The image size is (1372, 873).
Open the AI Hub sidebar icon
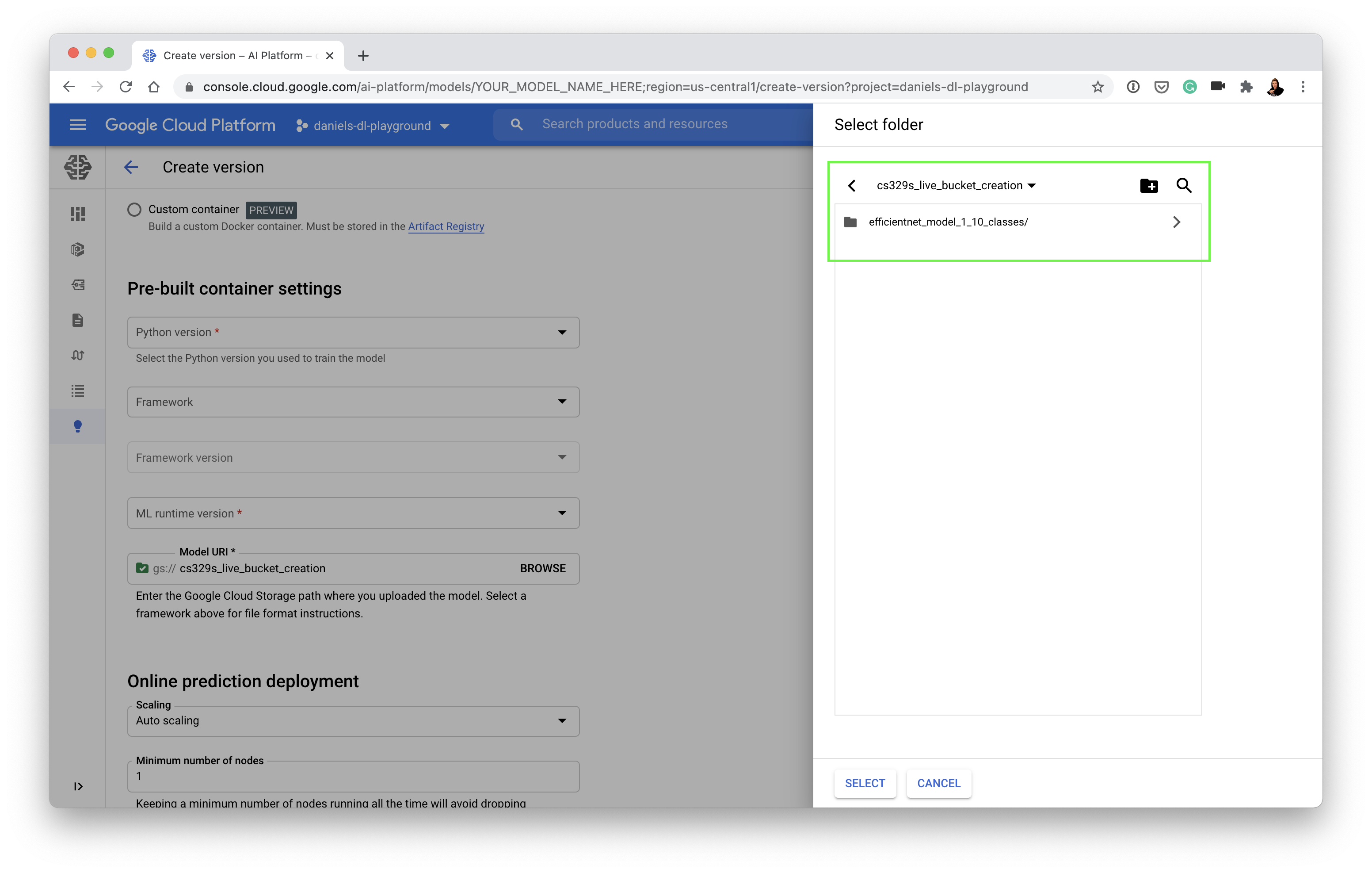78,249
